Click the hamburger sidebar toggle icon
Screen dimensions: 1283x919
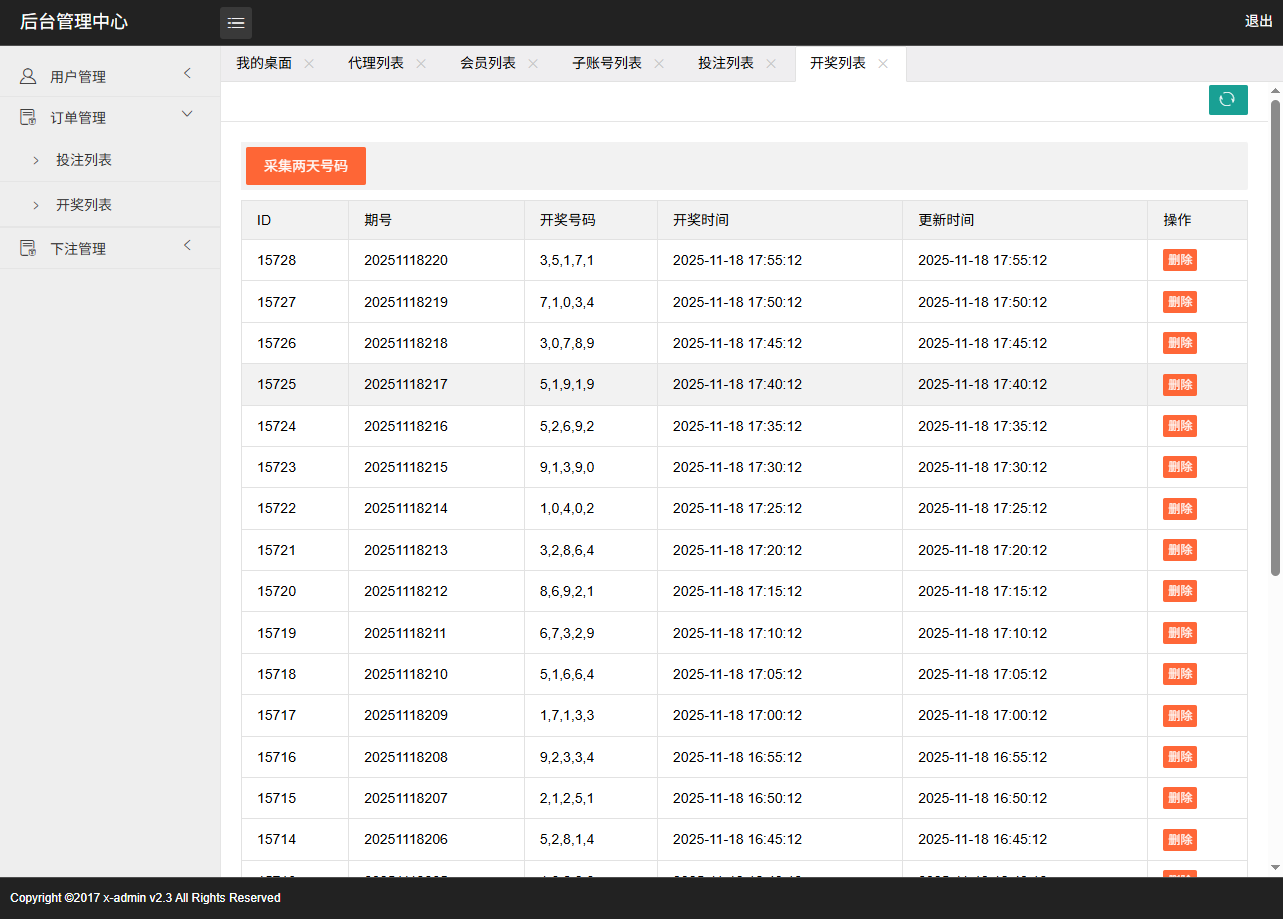click(235, 22)
